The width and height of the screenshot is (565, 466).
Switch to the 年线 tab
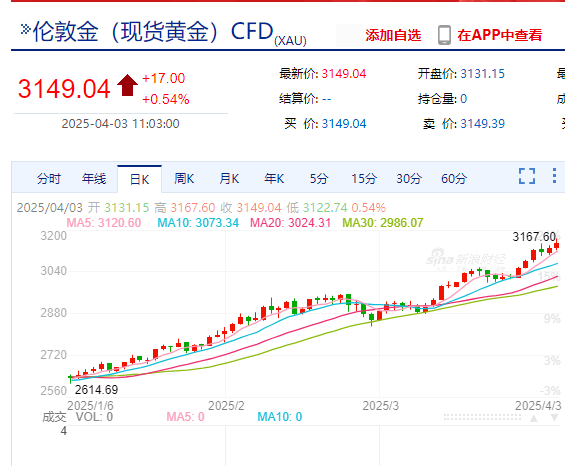tap(94, 179)
